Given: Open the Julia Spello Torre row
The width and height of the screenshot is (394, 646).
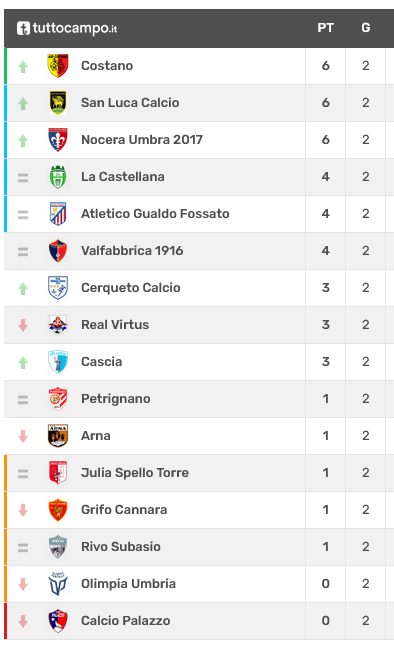Looking at the screenshot, I should [x=199, y=473].
